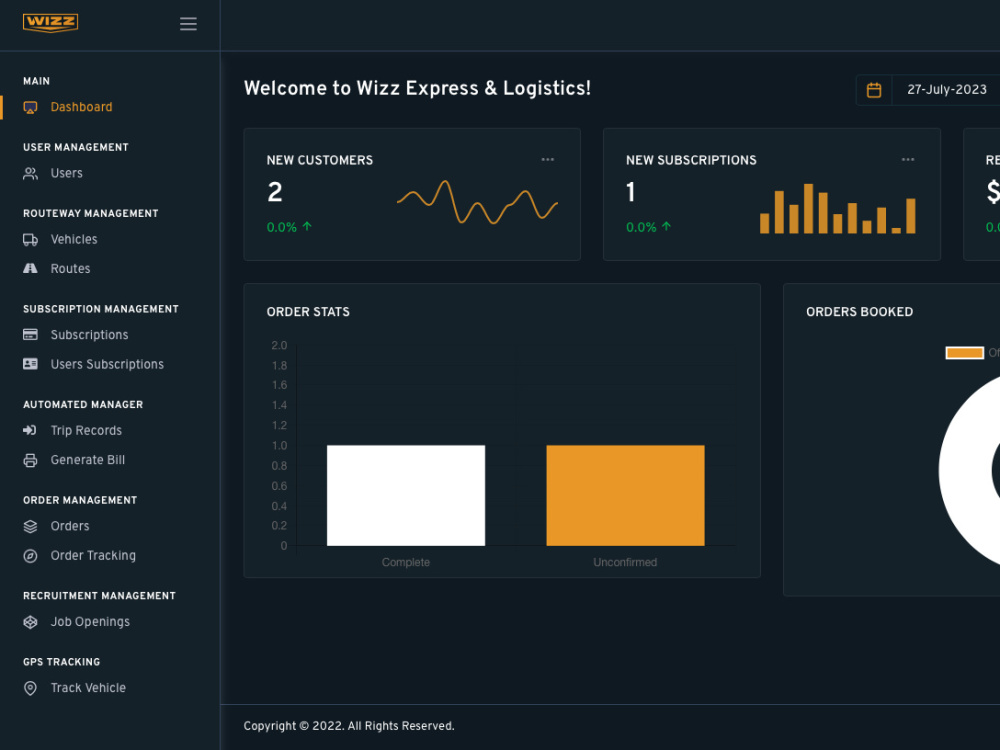Click the orange legend swatch in Orders Booked
The image size is (1000, 750).
pos(964,353)
